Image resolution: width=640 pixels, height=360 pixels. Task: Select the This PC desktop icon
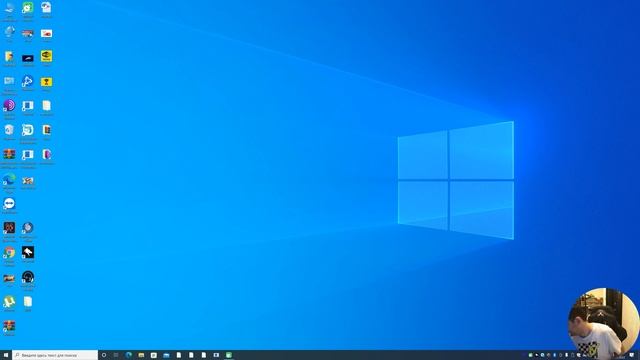click(9, 8)
